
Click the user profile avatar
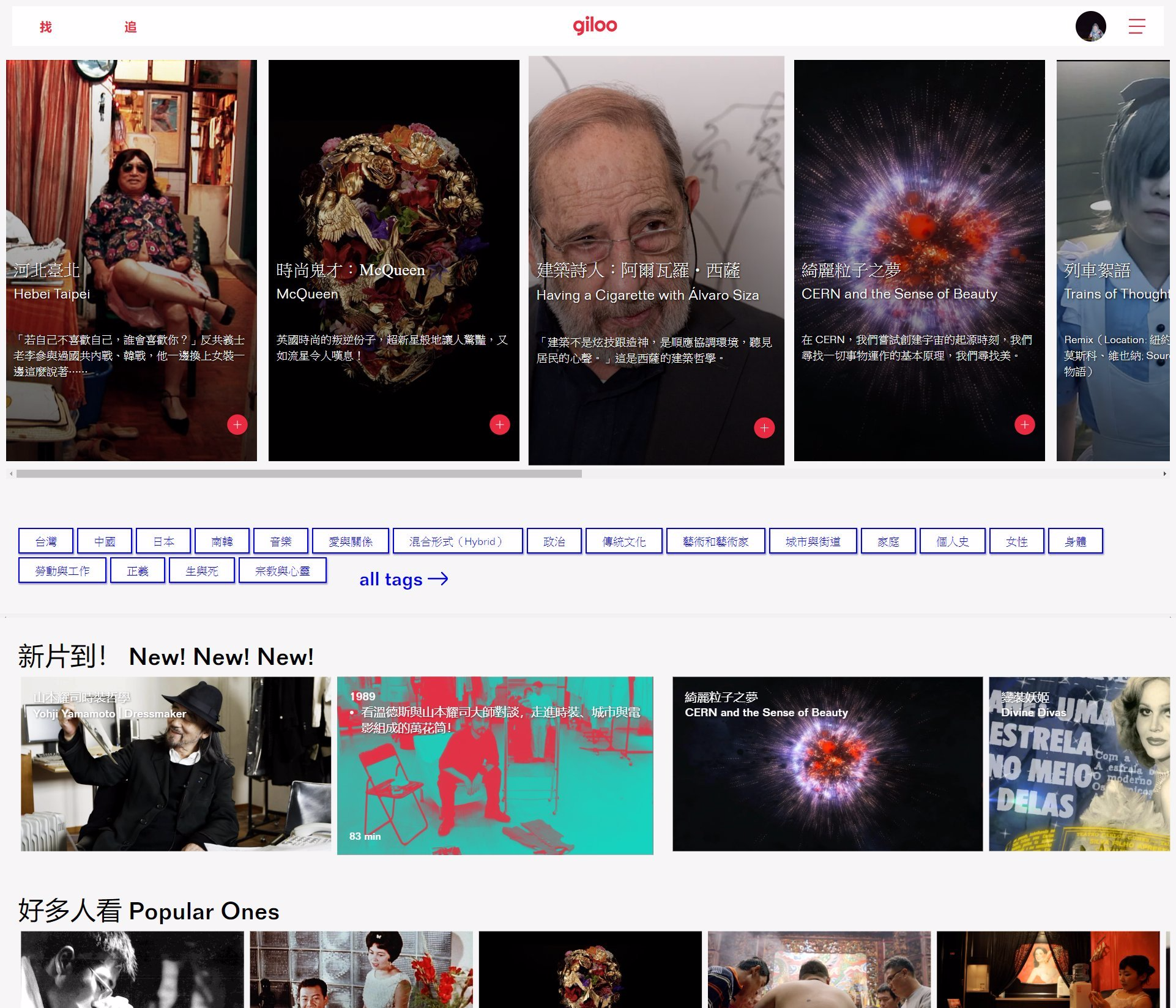click(1090, 26)
